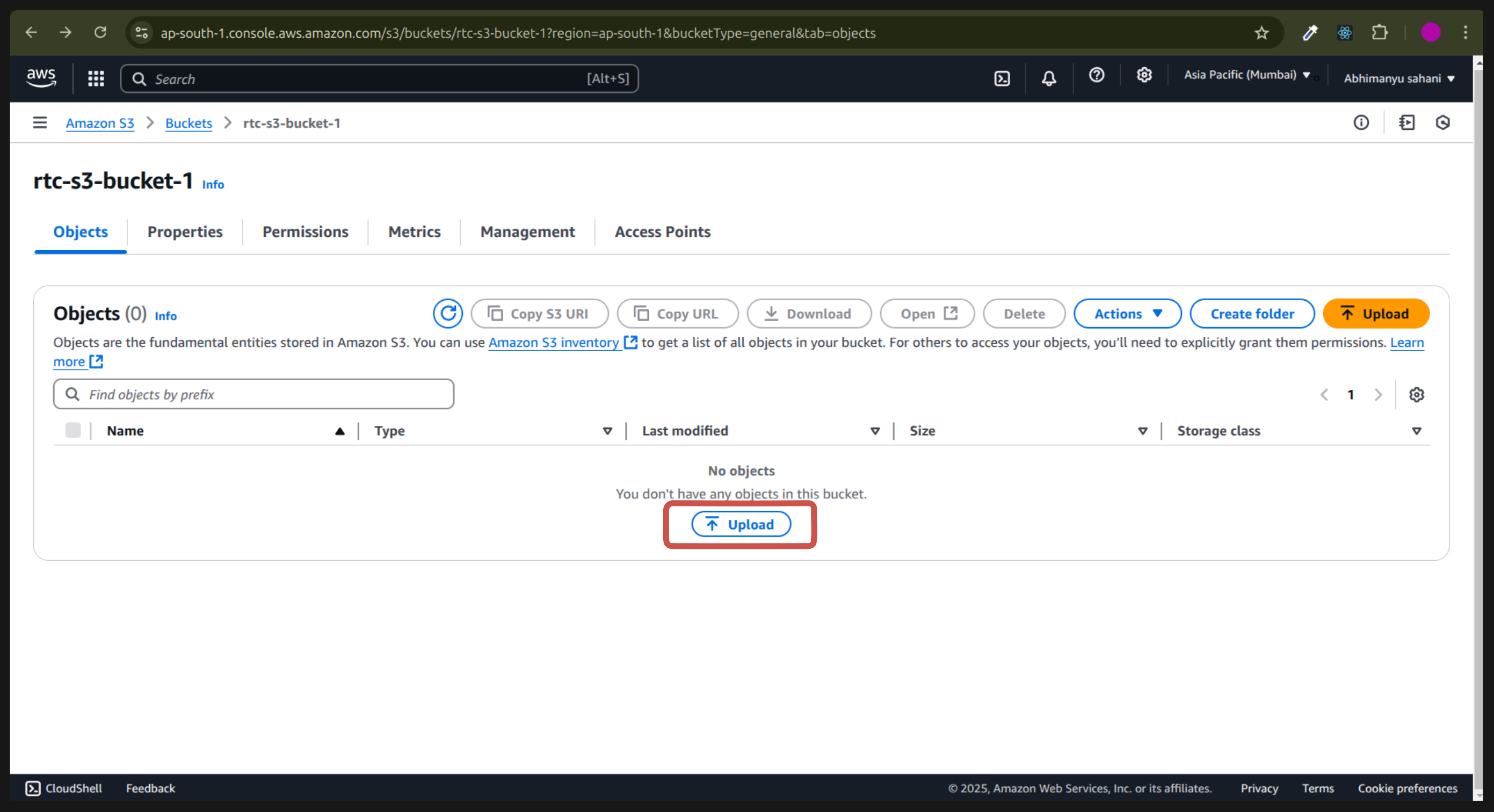Open AWS console settings gear in header

tap(1144, 75)
